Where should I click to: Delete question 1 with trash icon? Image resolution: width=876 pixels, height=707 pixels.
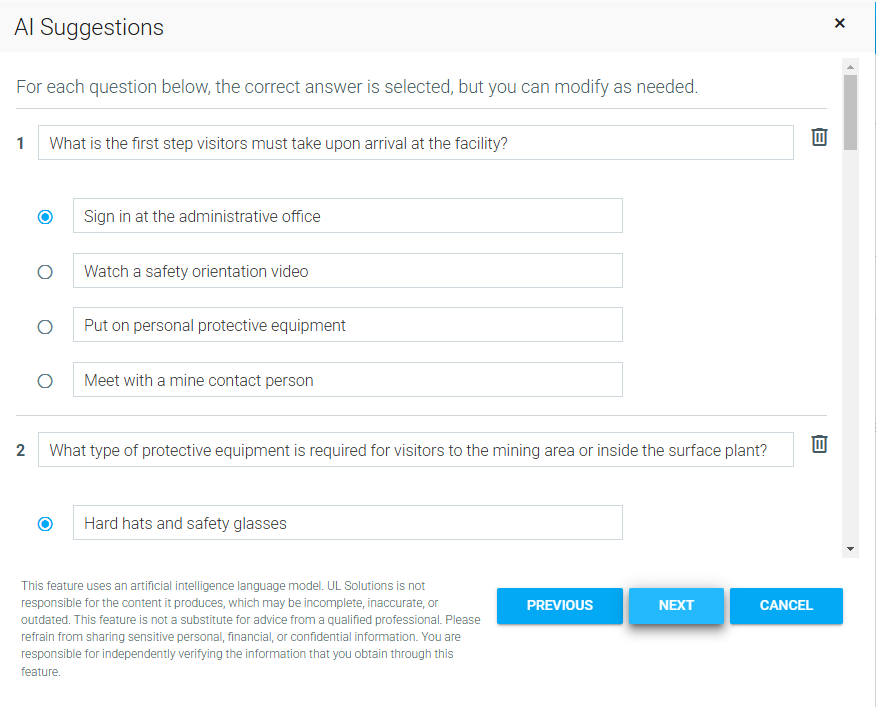[819, 137]
